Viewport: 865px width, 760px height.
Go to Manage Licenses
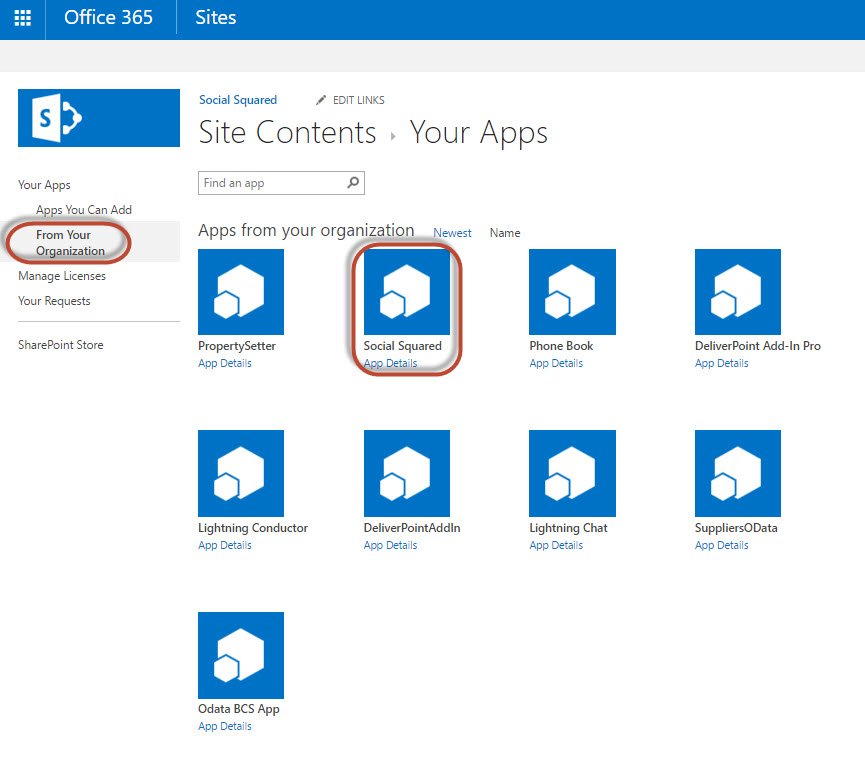coord(62,276)
